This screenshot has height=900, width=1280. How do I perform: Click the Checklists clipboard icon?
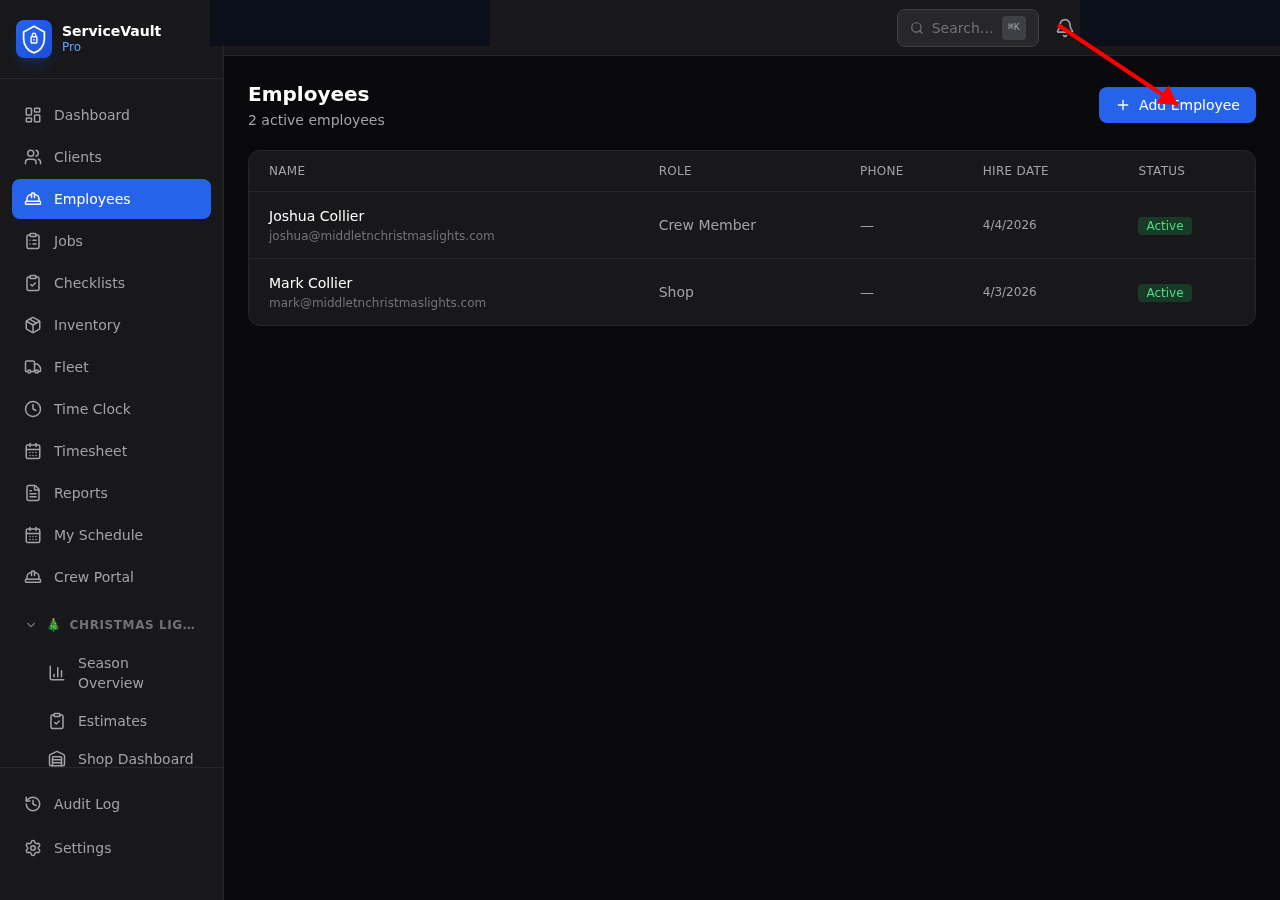point(32,283)
